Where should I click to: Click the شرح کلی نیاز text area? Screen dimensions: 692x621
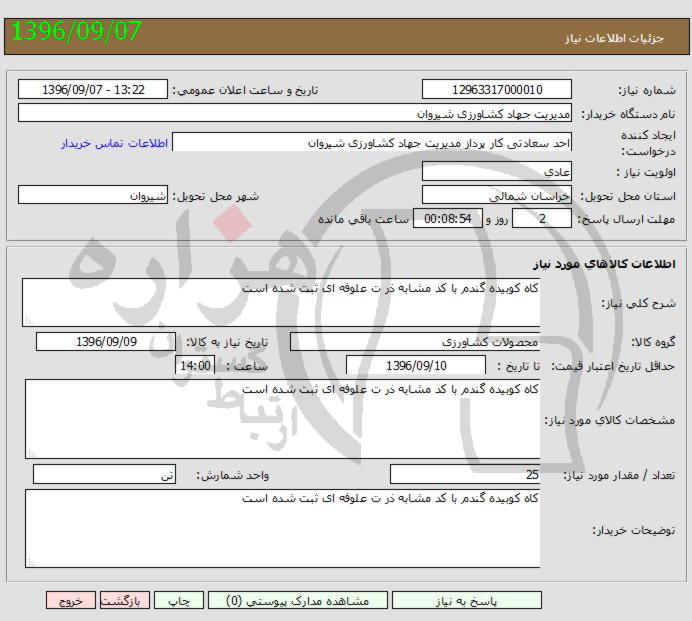point(281,302)
